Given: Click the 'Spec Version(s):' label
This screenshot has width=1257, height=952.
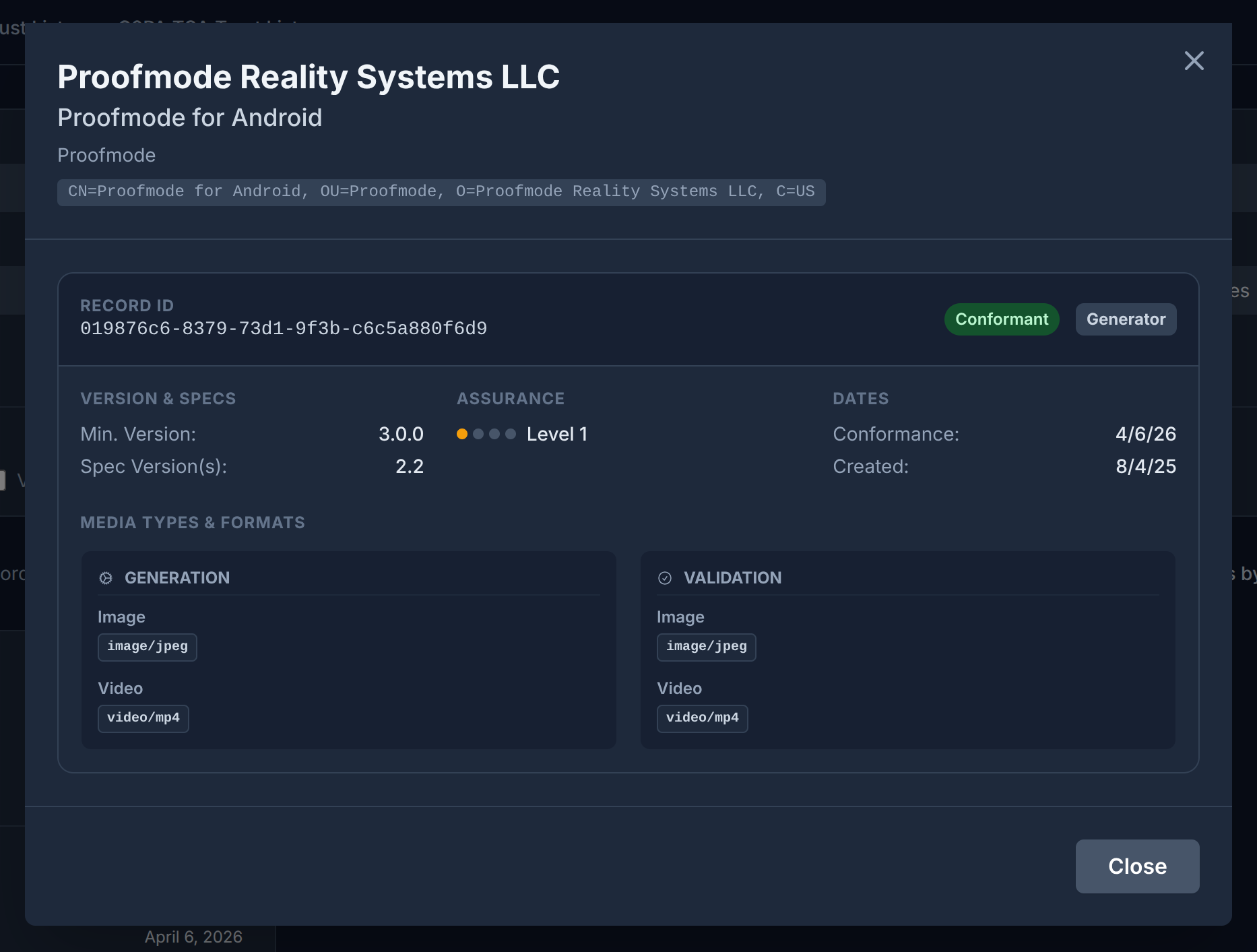Looking at the screenshot, I should click(x=154, y=466).
